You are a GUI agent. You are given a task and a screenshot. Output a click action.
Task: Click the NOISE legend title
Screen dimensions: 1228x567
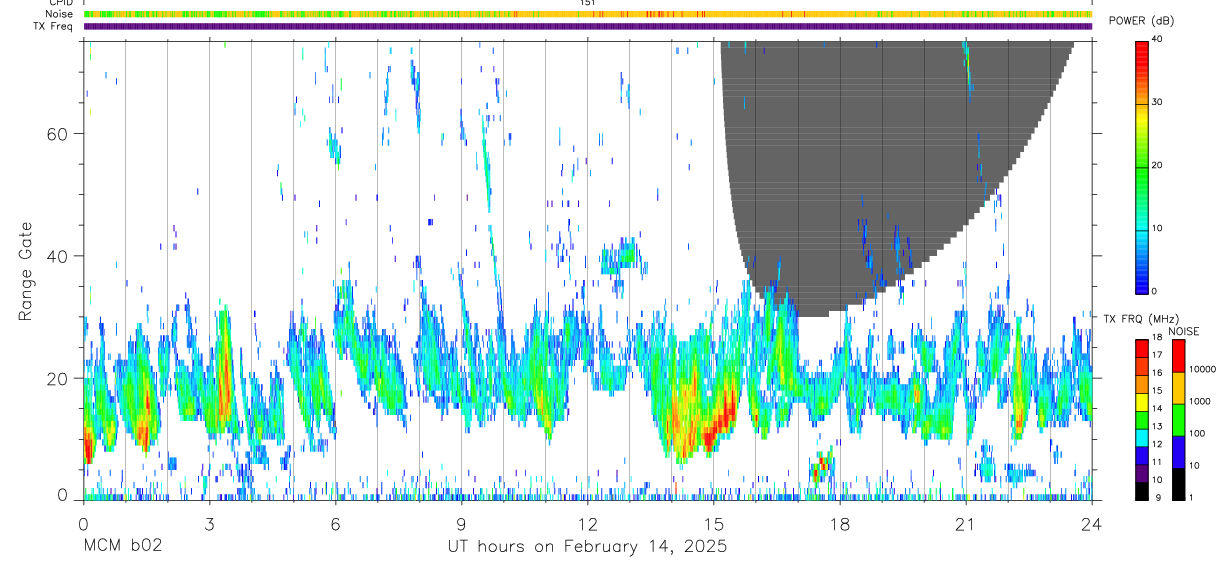pyautogui.click(x=1183, y=331)
